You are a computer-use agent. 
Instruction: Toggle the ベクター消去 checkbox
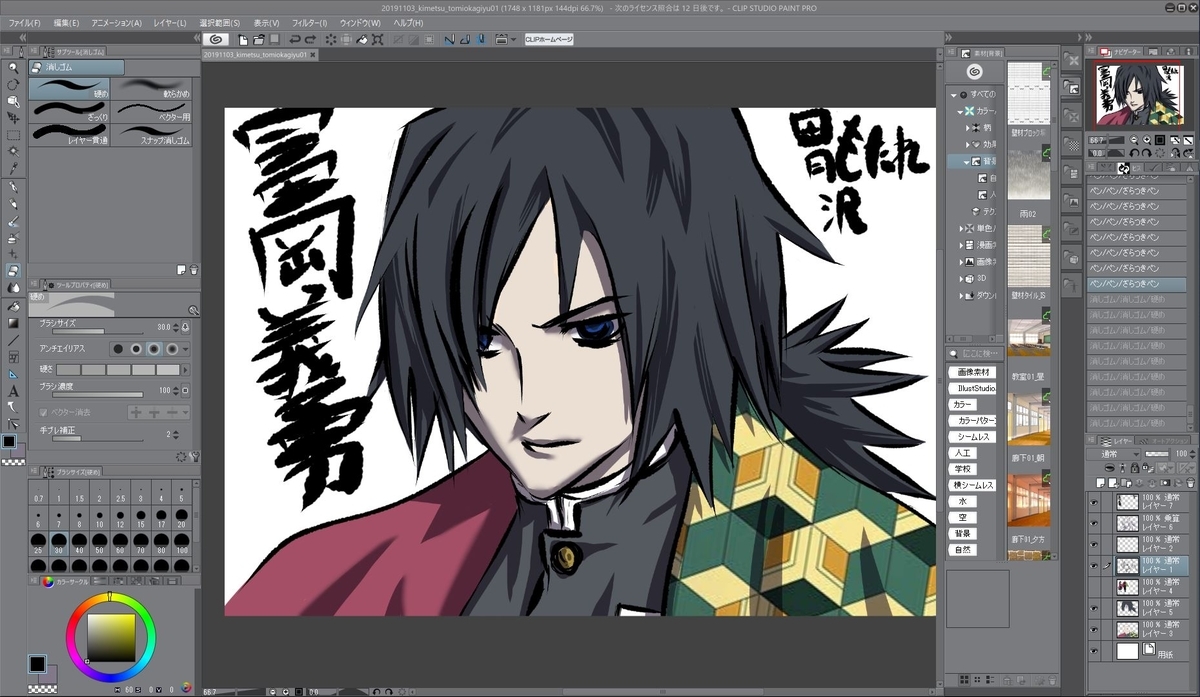coord(43,412)
